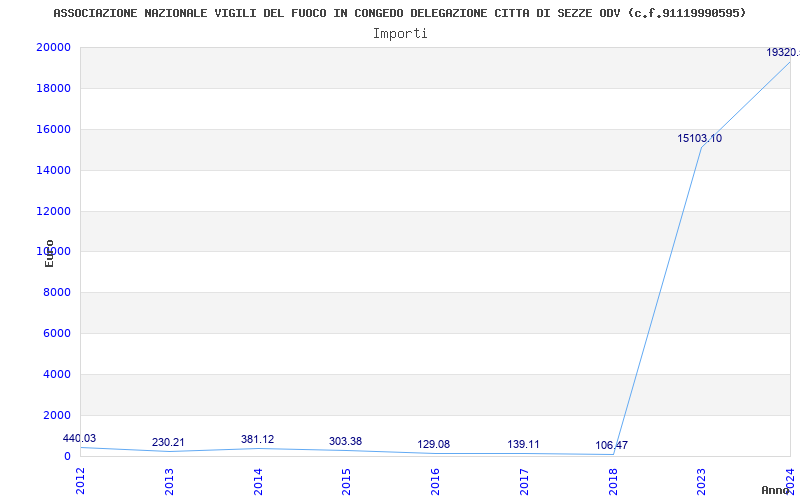Select the 18000 y-axis tick label

53,88
